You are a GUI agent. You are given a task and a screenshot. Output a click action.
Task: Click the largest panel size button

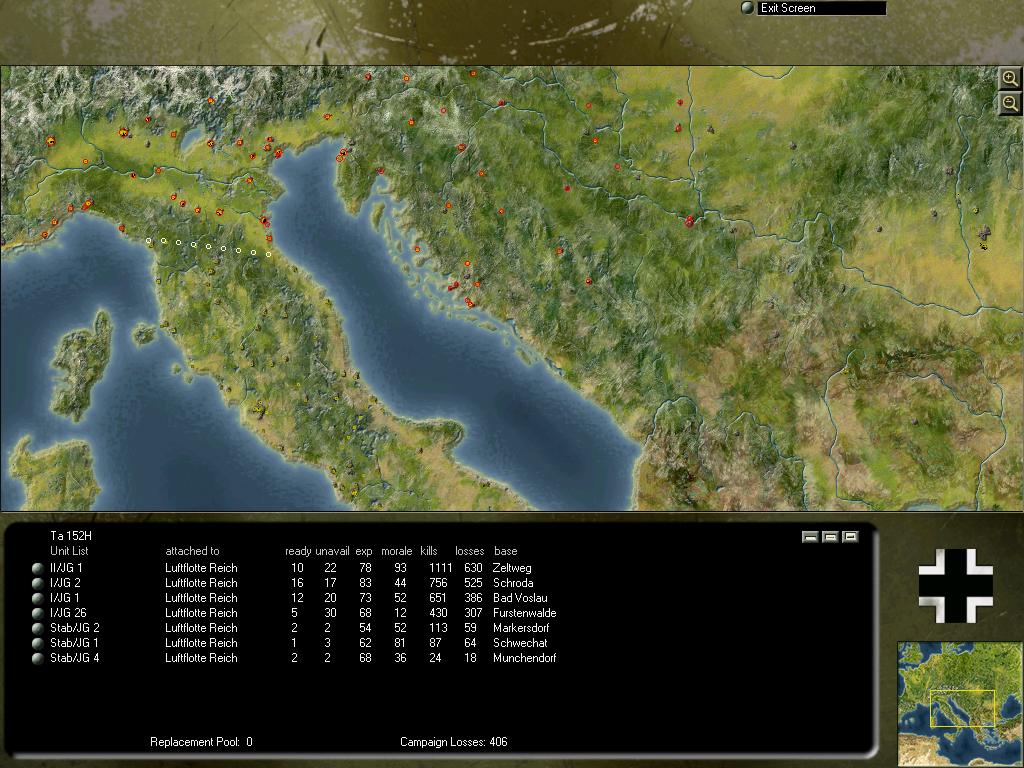(850, 537)
